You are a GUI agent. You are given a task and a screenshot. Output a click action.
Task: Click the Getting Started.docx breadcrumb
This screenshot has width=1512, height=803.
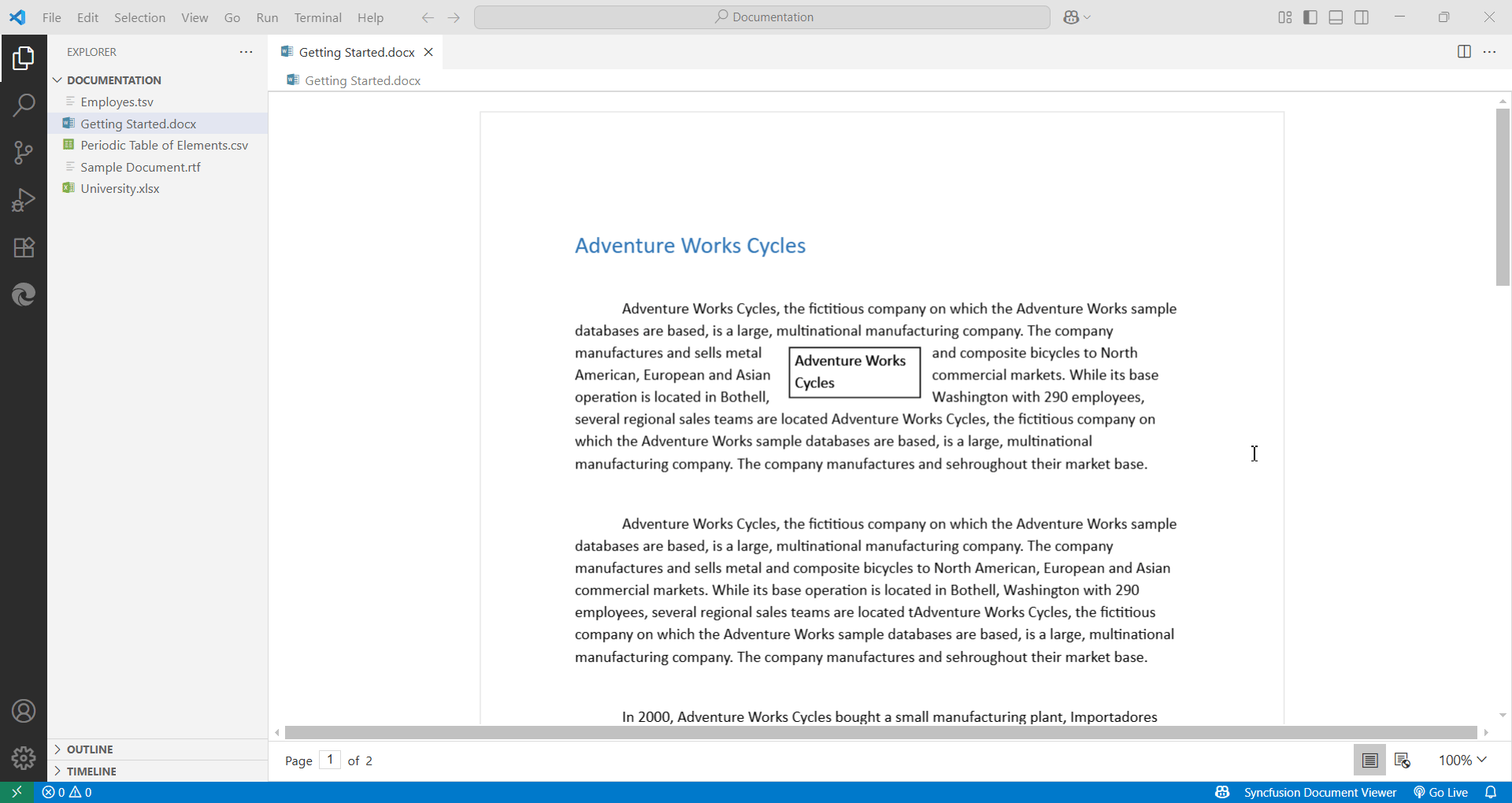(x=362, y=80)
